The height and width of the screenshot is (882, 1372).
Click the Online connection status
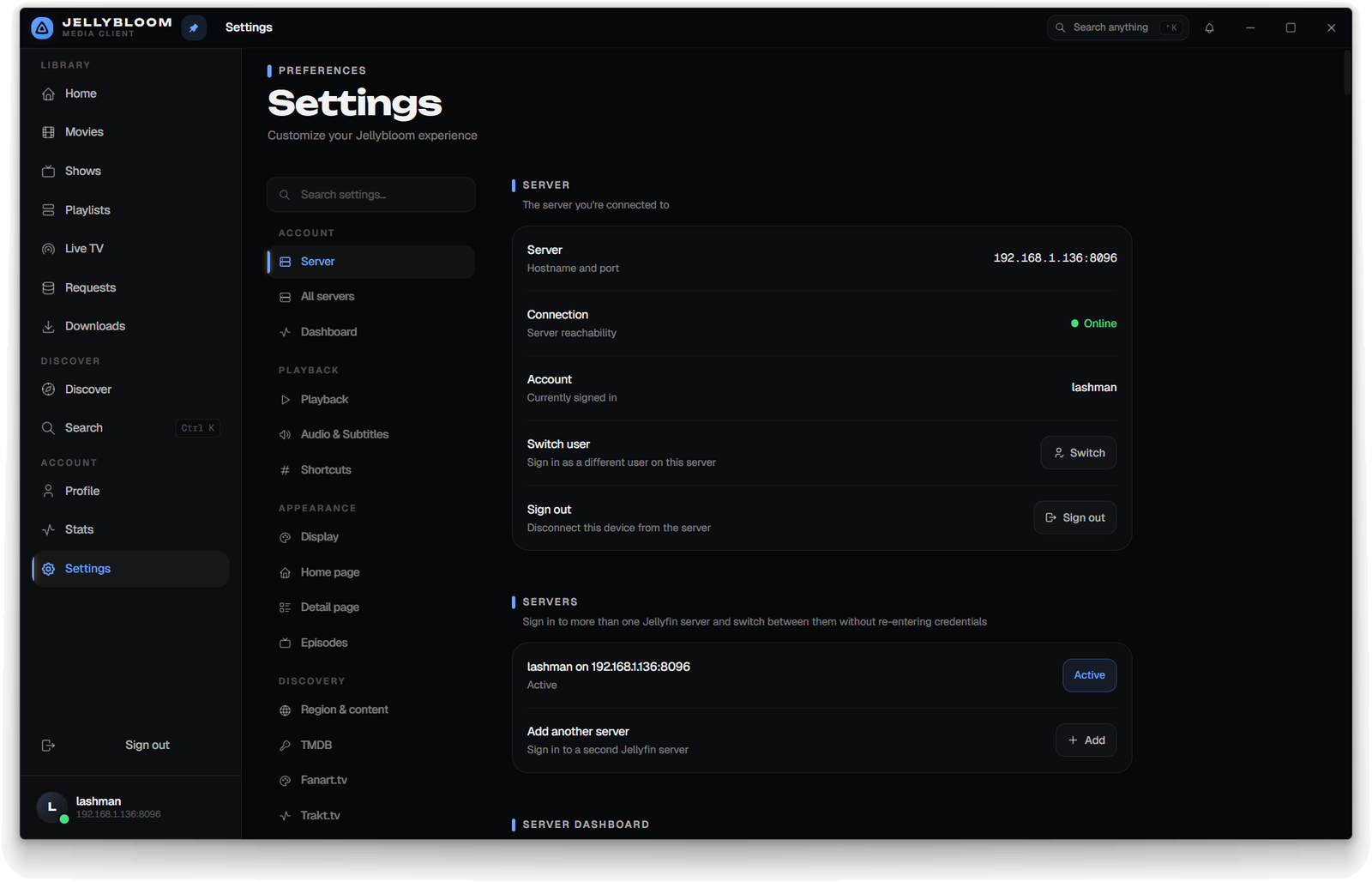(x=1093, y=323)
